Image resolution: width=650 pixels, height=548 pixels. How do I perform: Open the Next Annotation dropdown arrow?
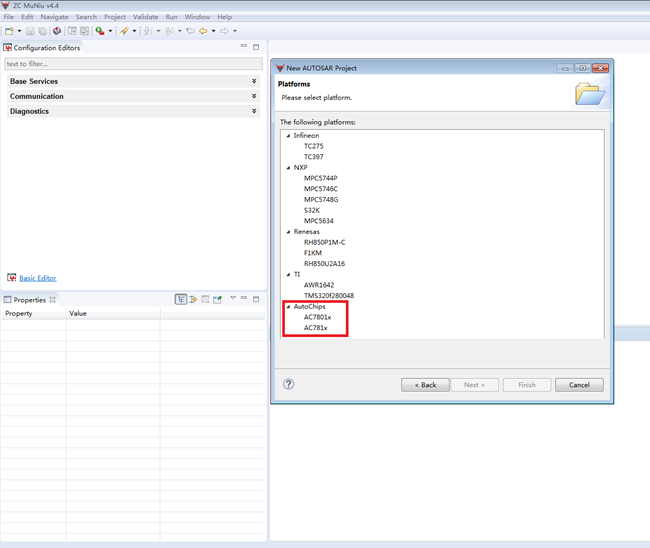pos(158,31)
